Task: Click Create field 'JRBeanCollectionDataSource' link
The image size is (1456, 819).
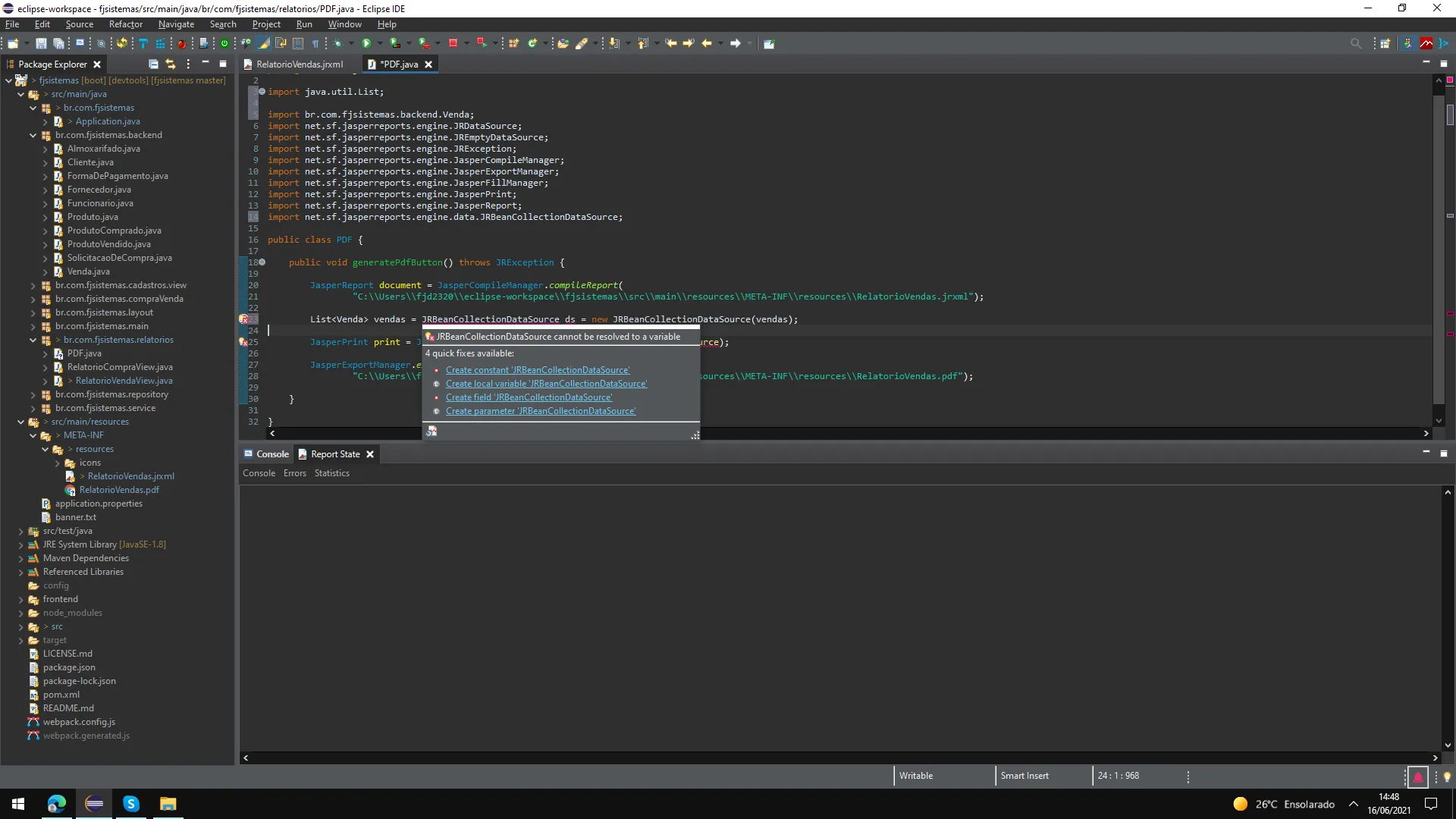Action: (529, 397)
